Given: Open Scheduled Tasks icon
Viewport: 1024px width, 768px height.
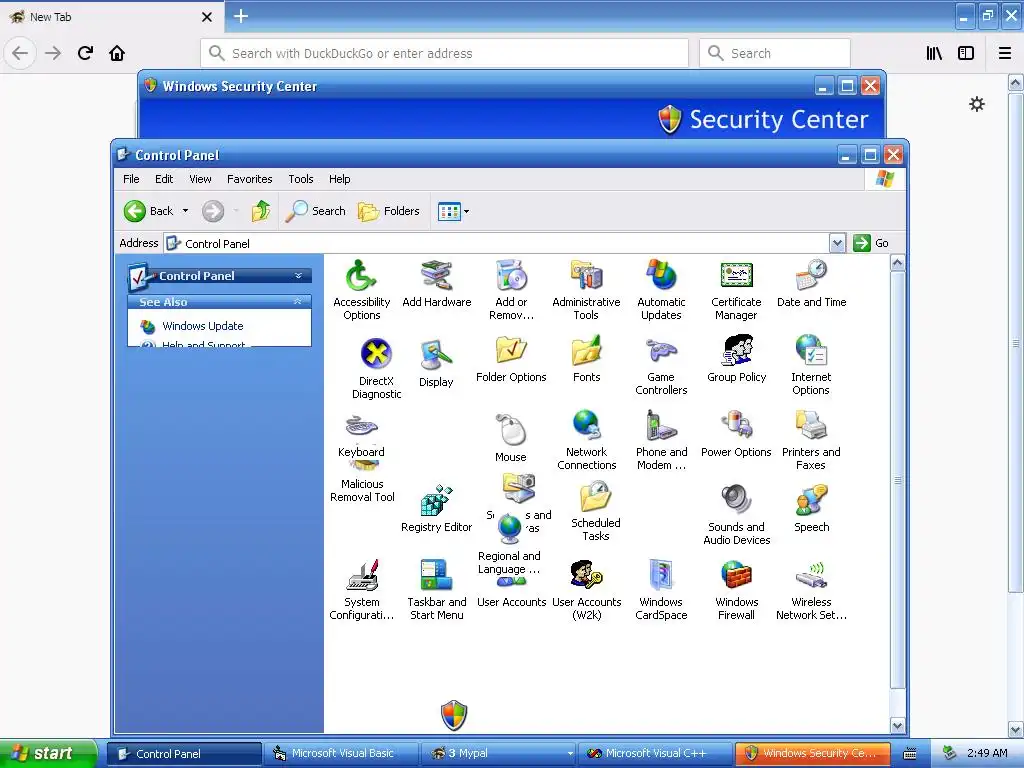Looking at the screenshot, I should [596, 511].
